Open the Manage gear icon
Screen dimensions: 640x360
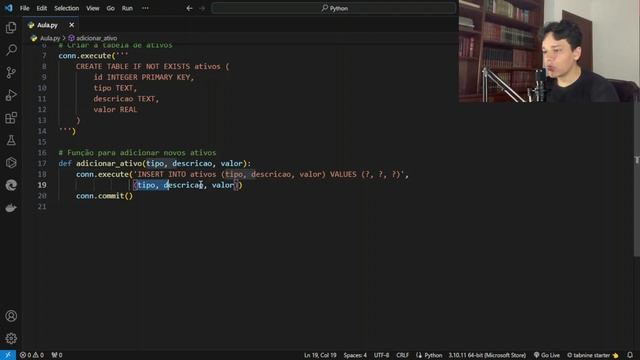coord(11,338)
